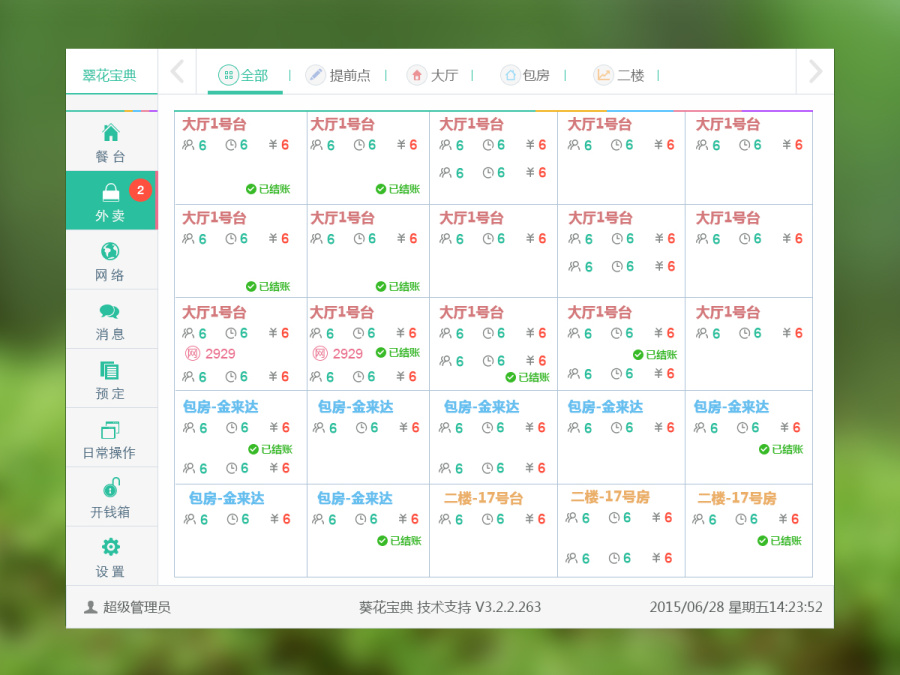Open 日常操作 daily operations panel
Image resolution: width=900 pixels, height=675 pixels.
click(x=110, y=438)
